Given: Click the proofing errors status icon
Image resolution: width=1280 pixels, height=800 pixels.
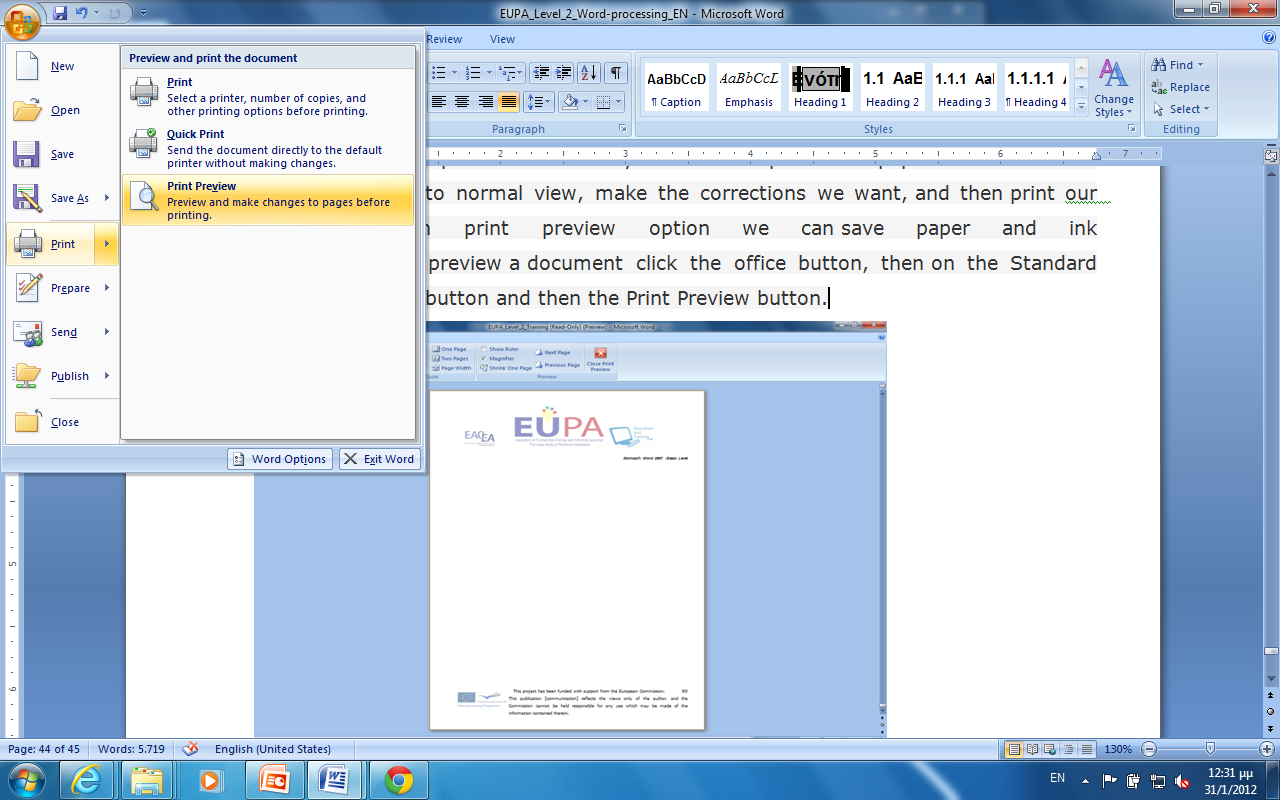Looking at the screenshot, I should coord(191,749).
